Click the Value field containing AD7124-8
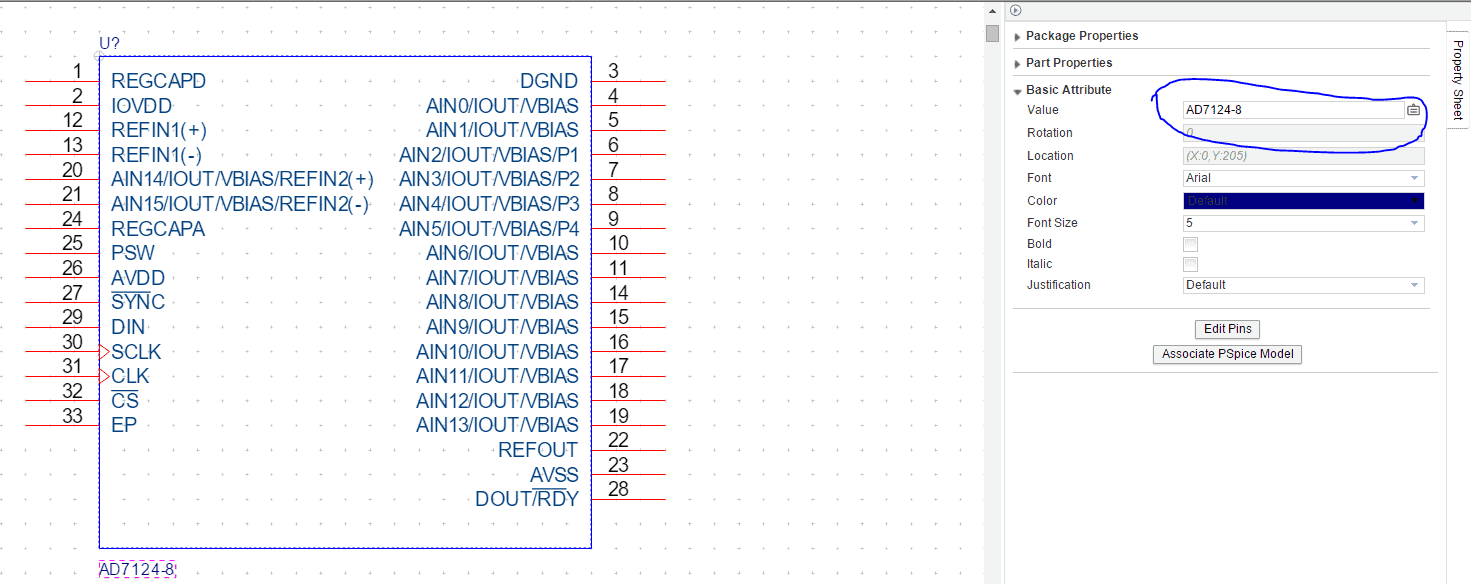Image resolution: width=1471 pixels, height=584 pixels. coord(1293,110)
